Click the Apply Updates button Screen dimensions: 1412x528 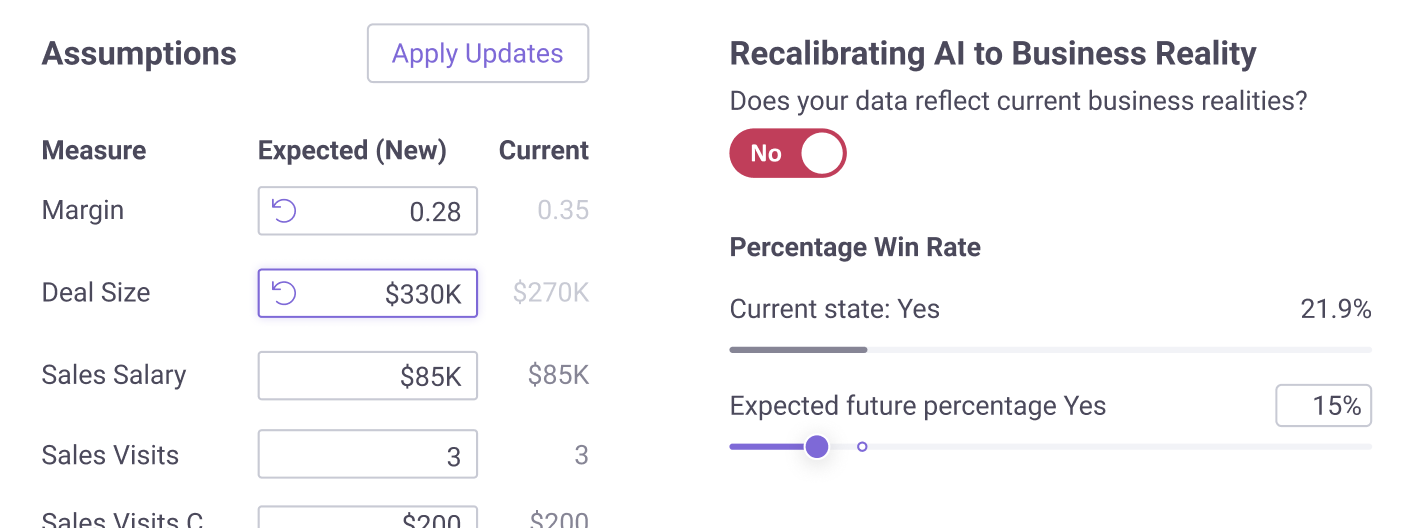[478, 54]
